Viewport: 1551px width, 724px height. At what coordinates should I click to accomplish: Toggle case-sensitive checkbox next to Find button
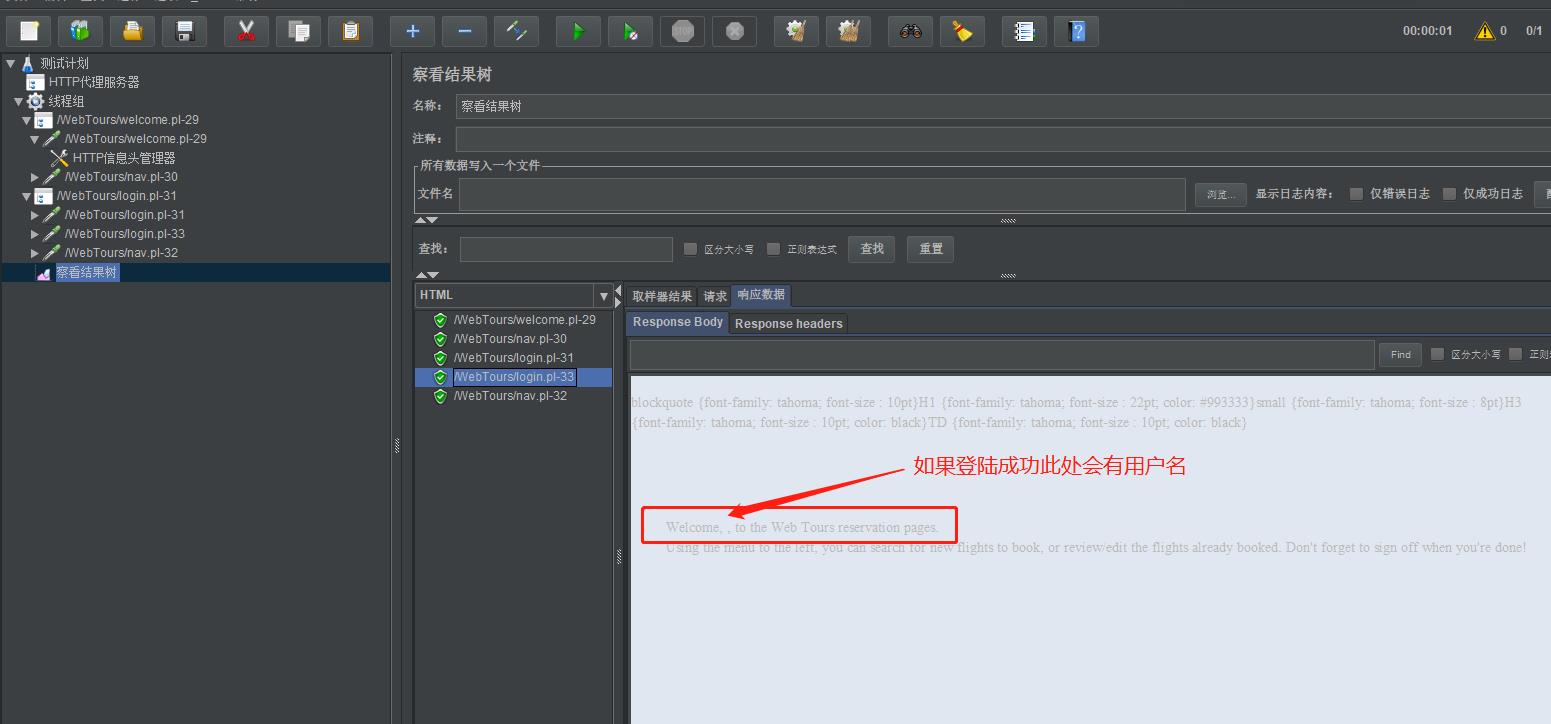tap(1437, 354)
